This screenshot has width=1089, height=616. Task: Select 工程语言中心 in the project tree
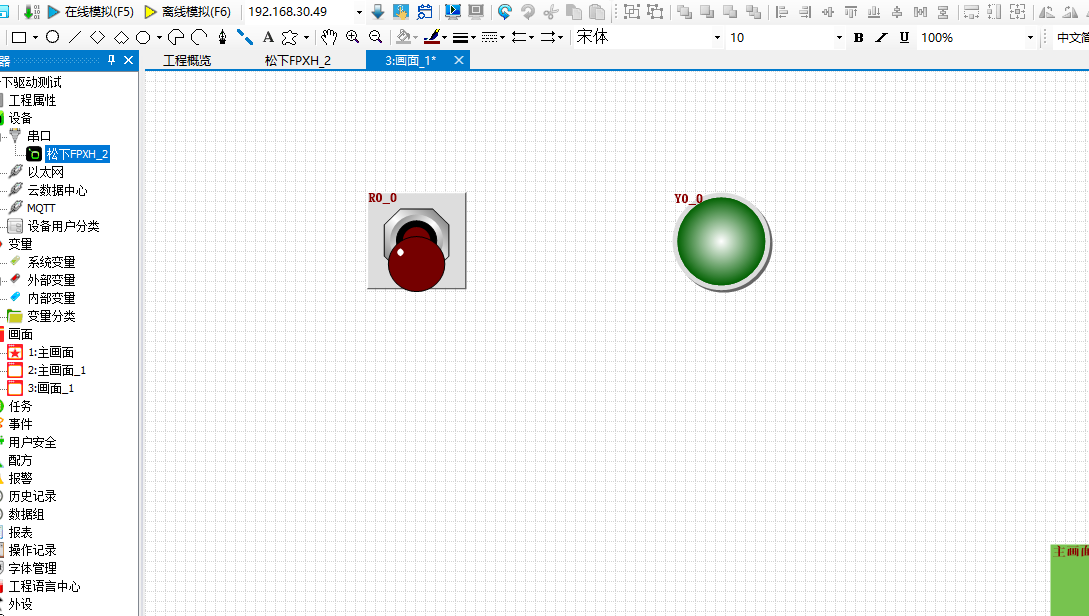click(x=44, y=587)
